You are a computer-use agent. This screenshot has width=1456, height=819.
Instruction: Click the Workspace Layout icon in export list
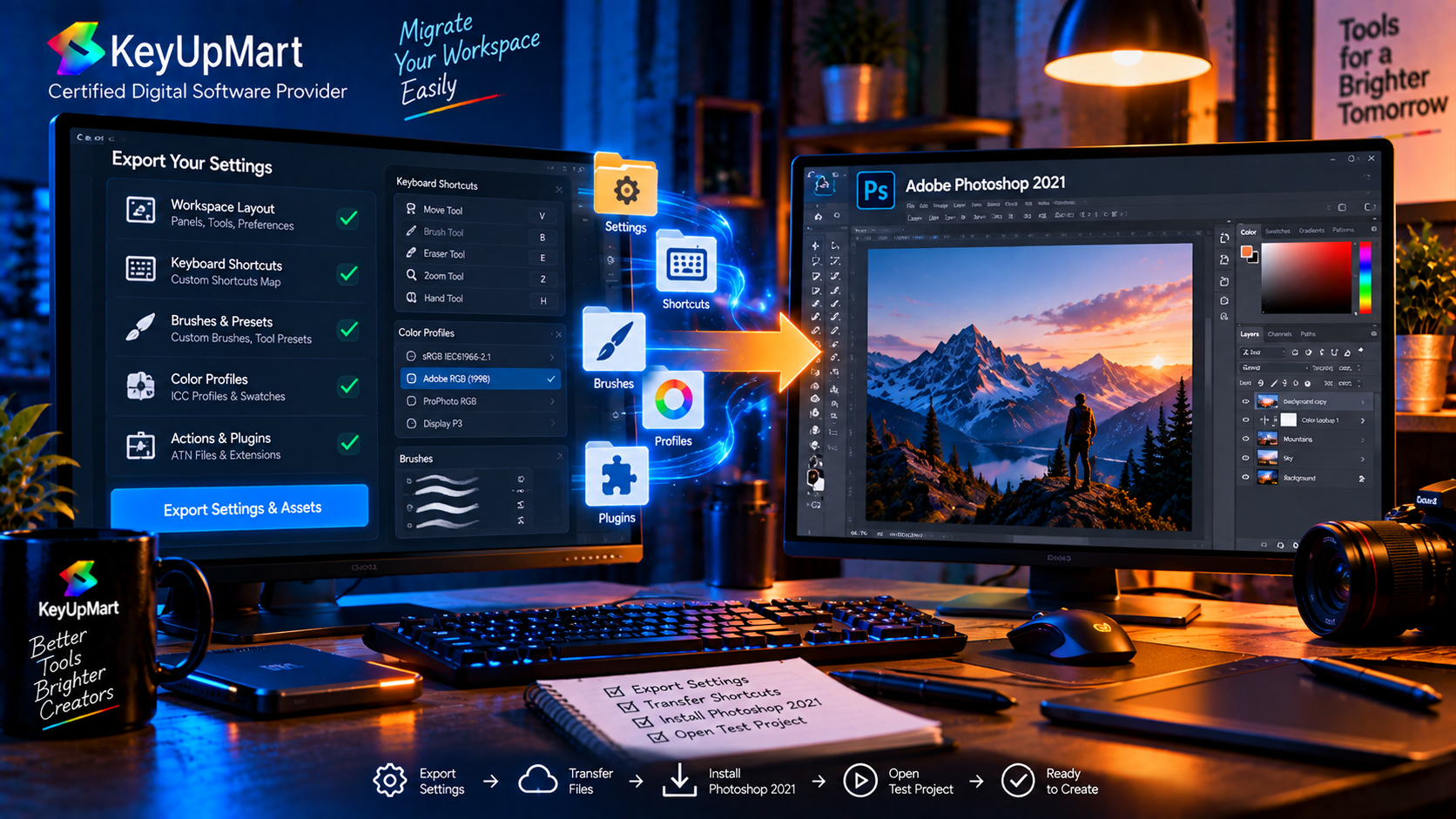point(140,210)
